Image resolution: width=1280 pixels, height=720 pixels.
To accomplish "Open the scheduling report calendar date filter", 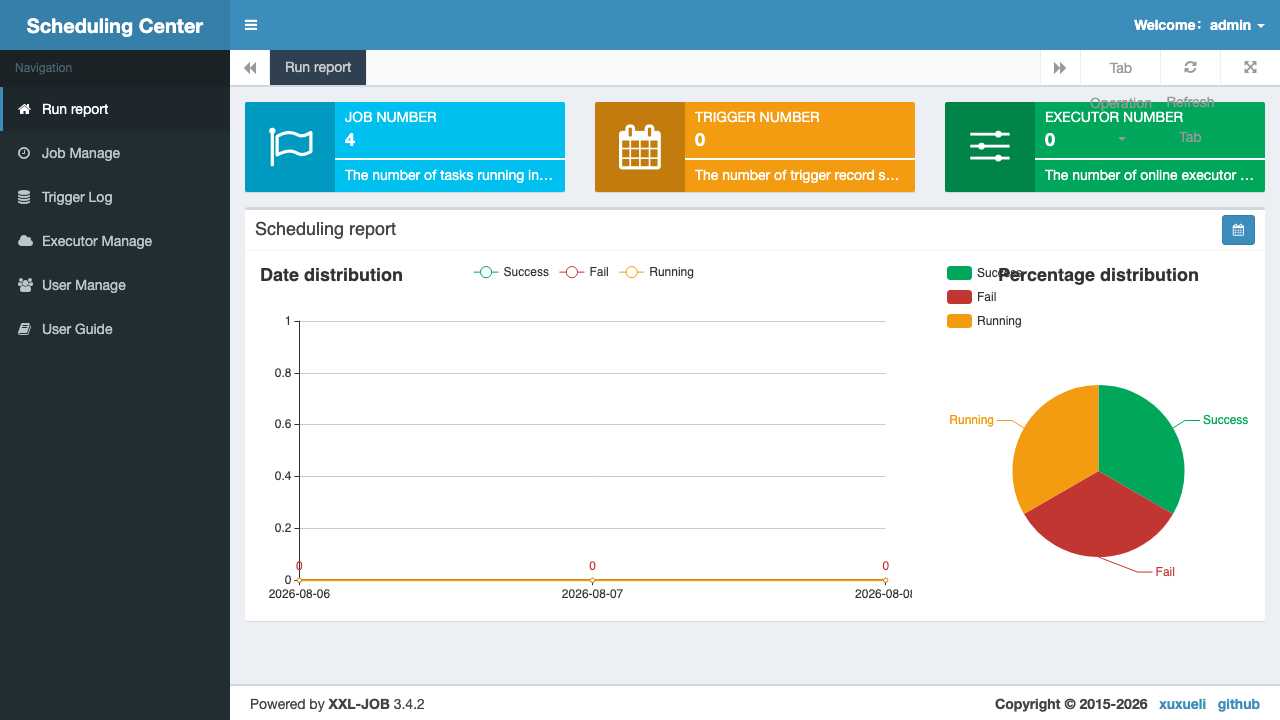I will tap(1238, 230).
